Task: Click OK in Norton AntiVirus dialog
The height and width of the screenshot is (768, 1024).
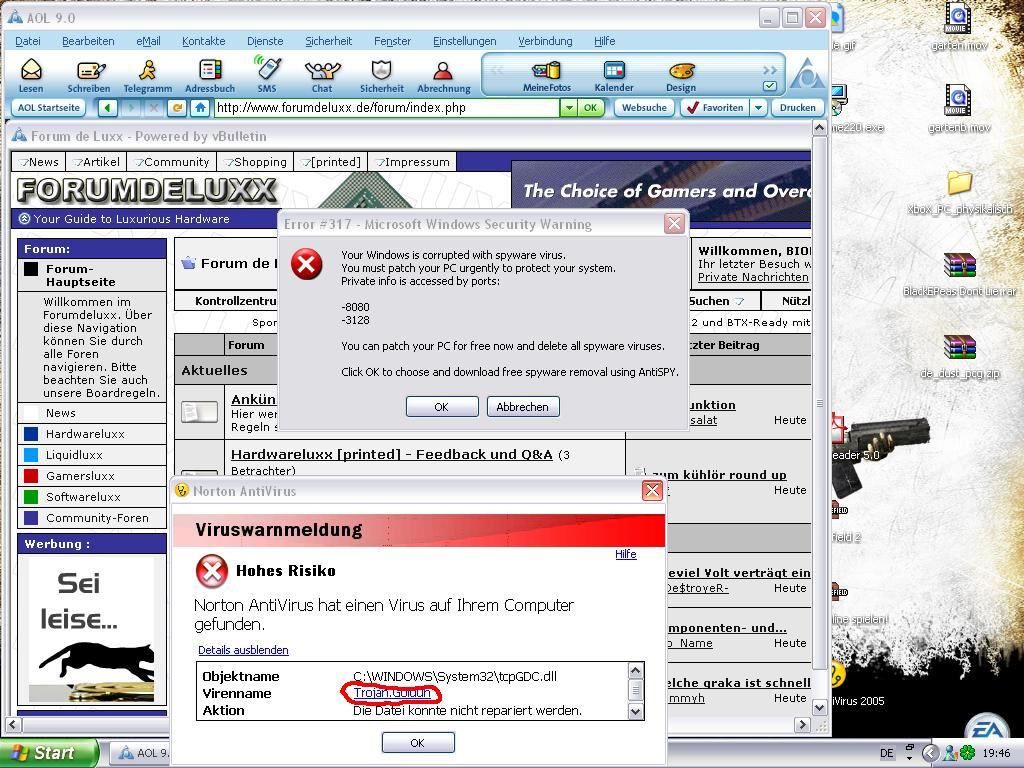Action: click(x=417, y=743)
